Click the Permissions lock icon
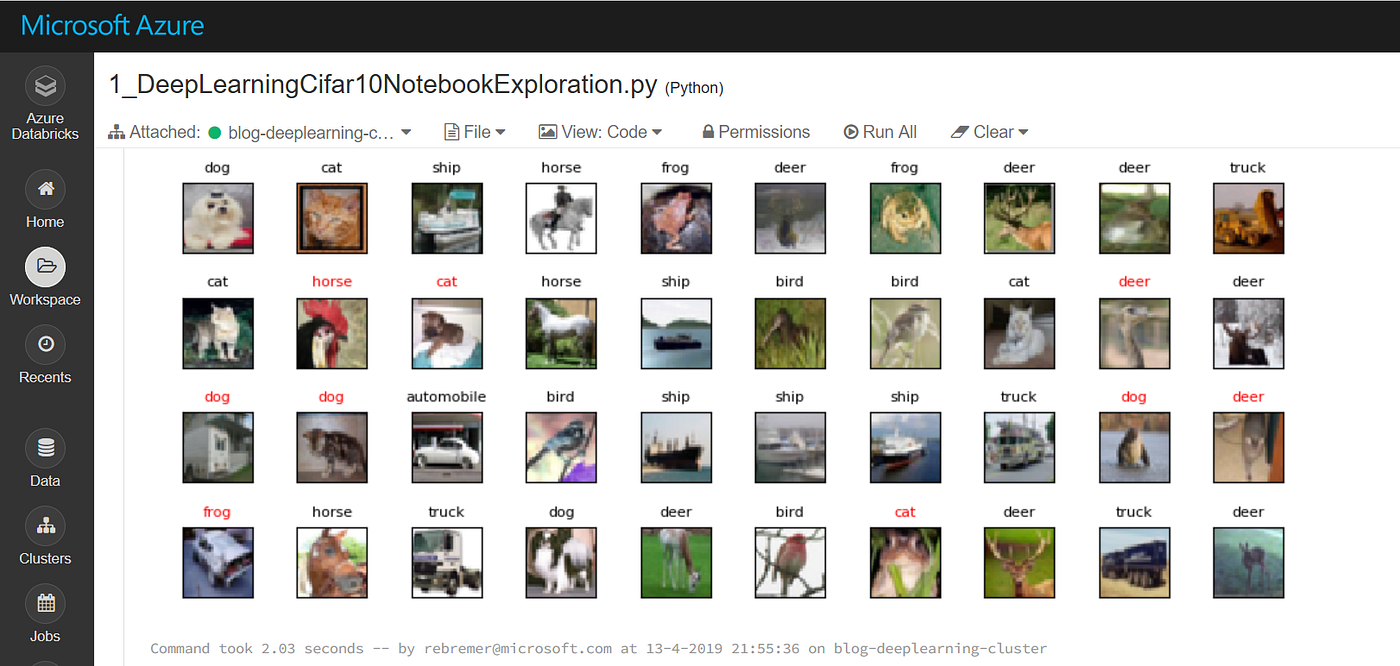The image size is (1400, 666). pos(709,131)
